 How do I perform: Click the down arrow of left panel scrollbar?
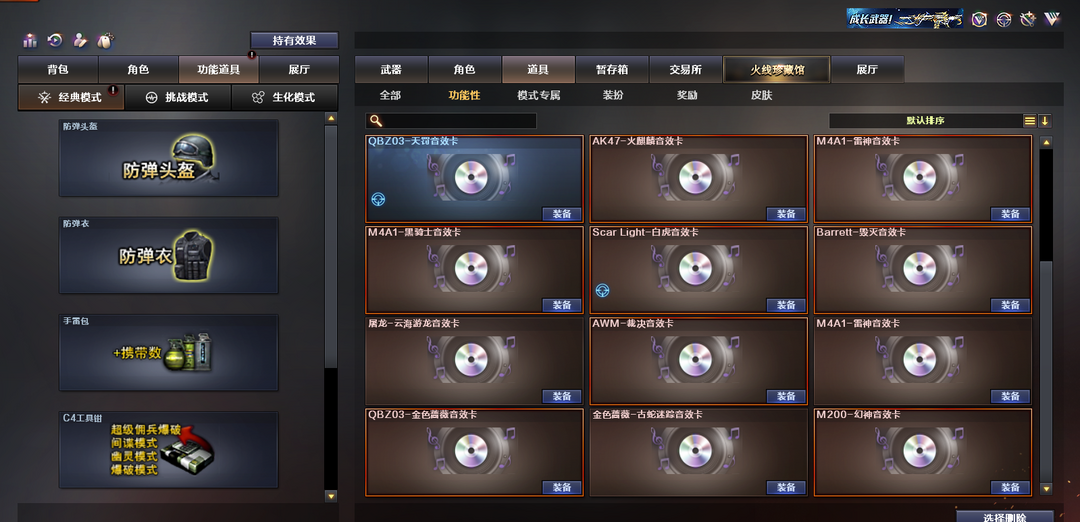331,495
